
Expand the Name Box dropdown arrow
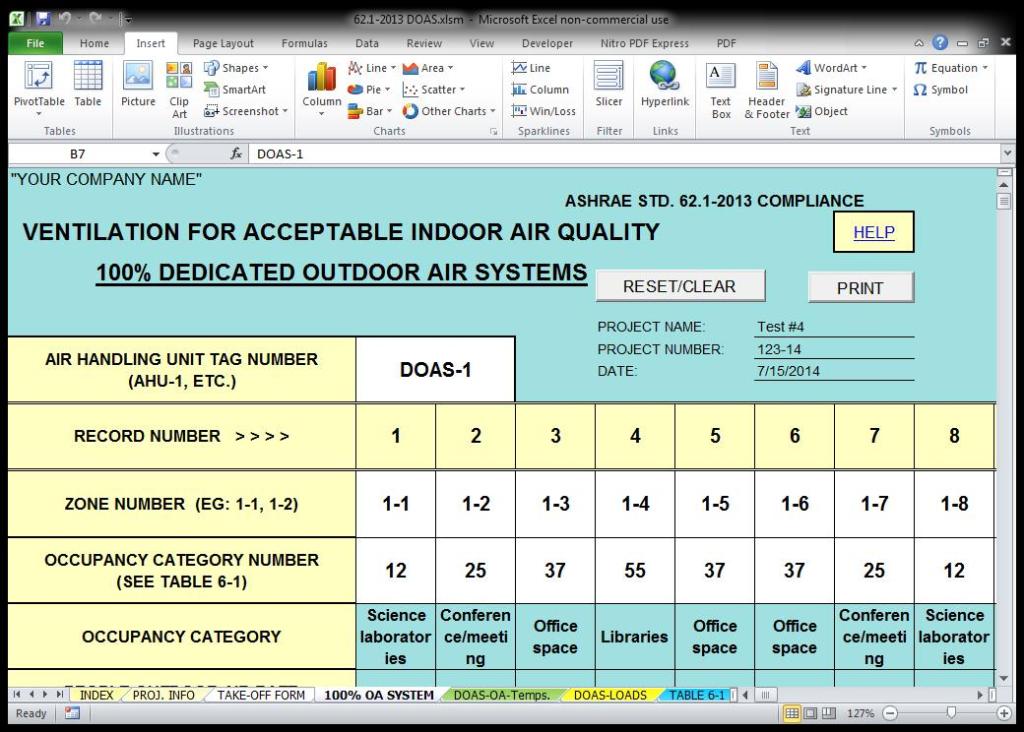tap(155, 154)
